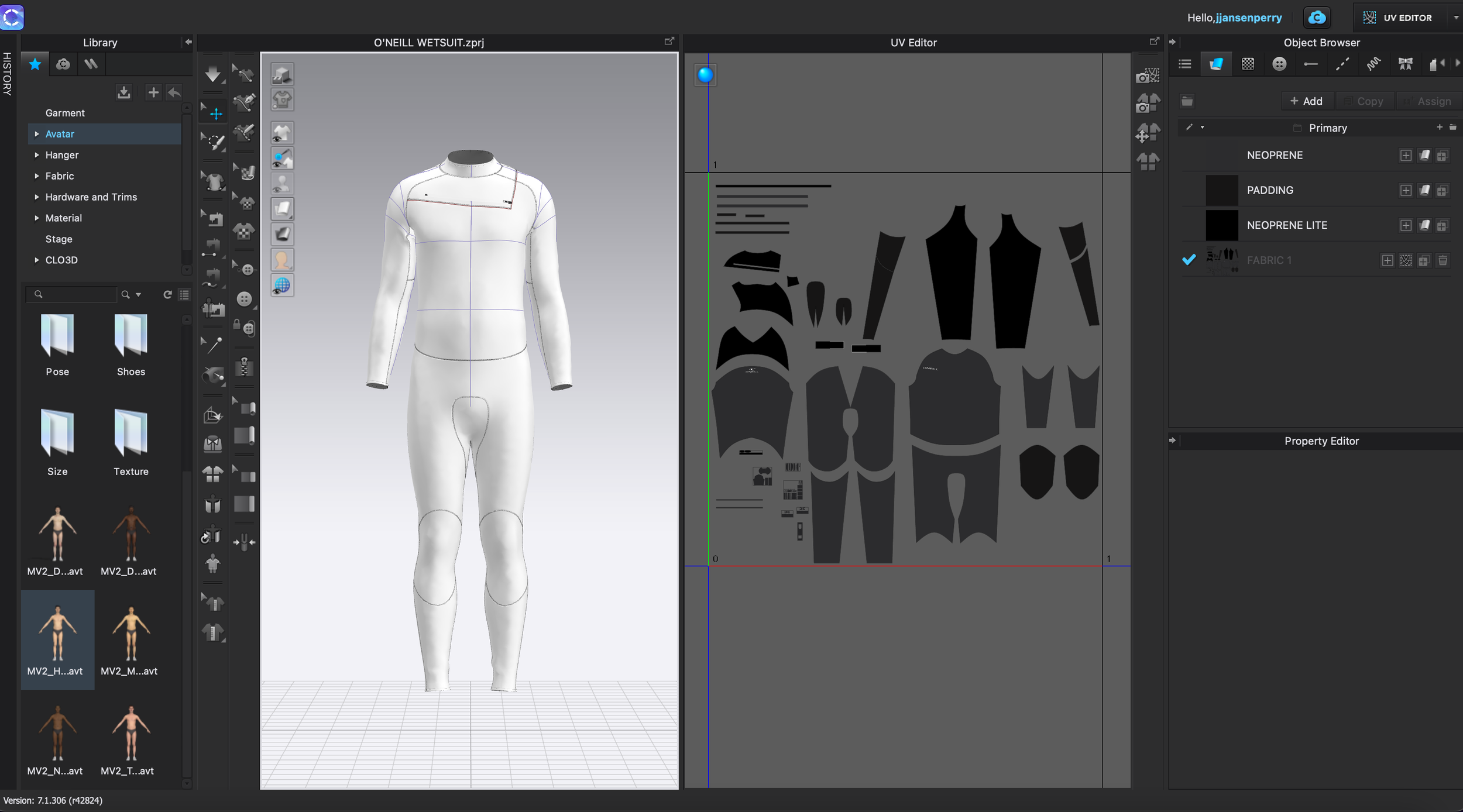This screenshot has width=1463, height=812.
Task: Click the cloud sync icon
Action: 1317,18
